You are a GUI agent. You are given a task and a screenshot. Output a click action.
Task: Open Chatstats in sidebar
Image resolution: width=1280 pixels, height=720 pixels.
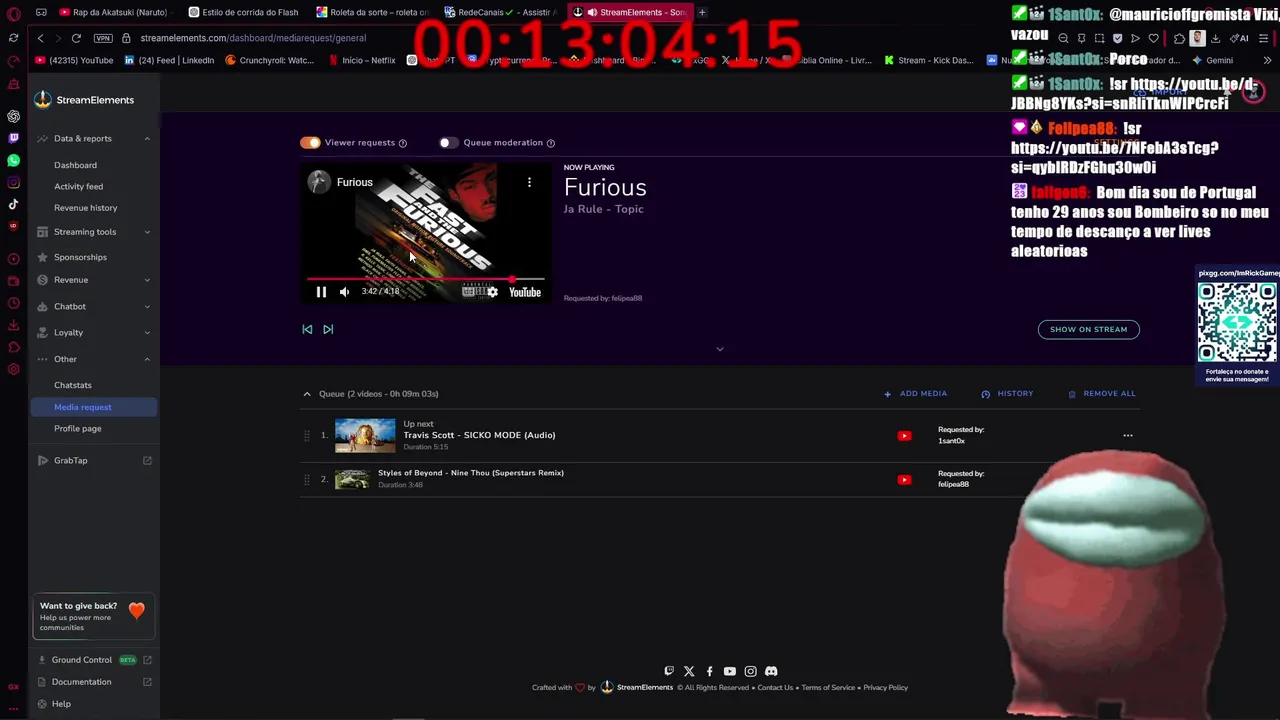point(72,385)
